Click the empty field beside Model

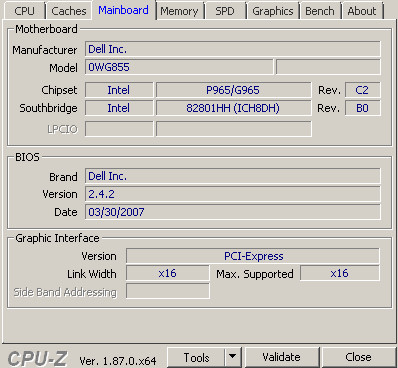pos(328,67)
